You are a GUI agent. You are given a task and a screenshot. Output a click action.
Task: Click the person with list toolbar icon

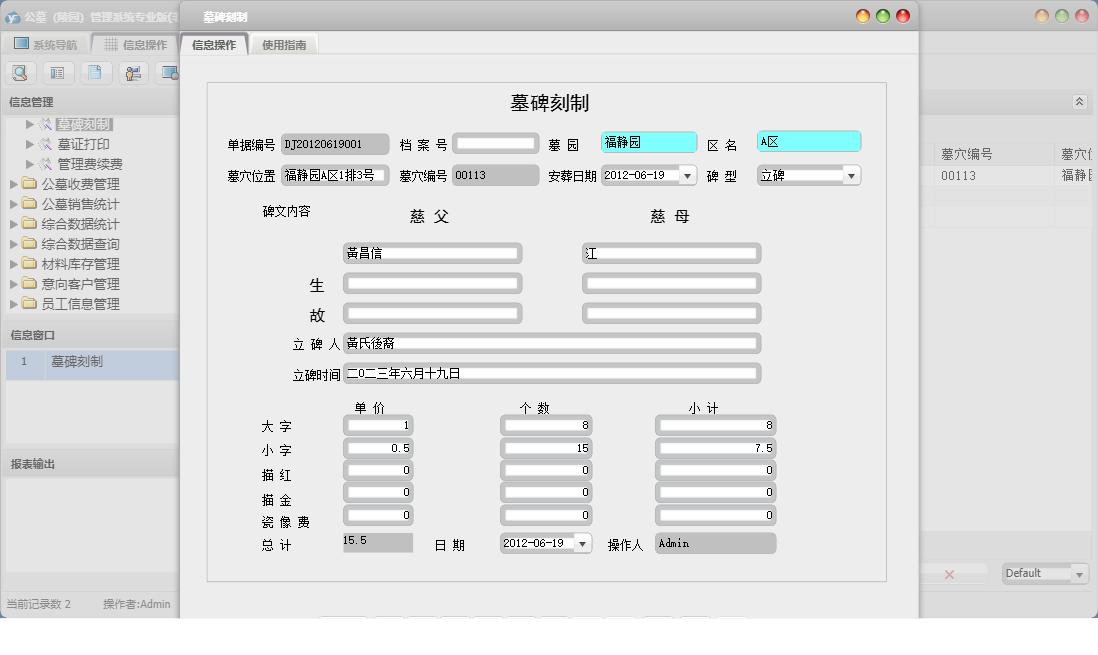coord(132,73)
